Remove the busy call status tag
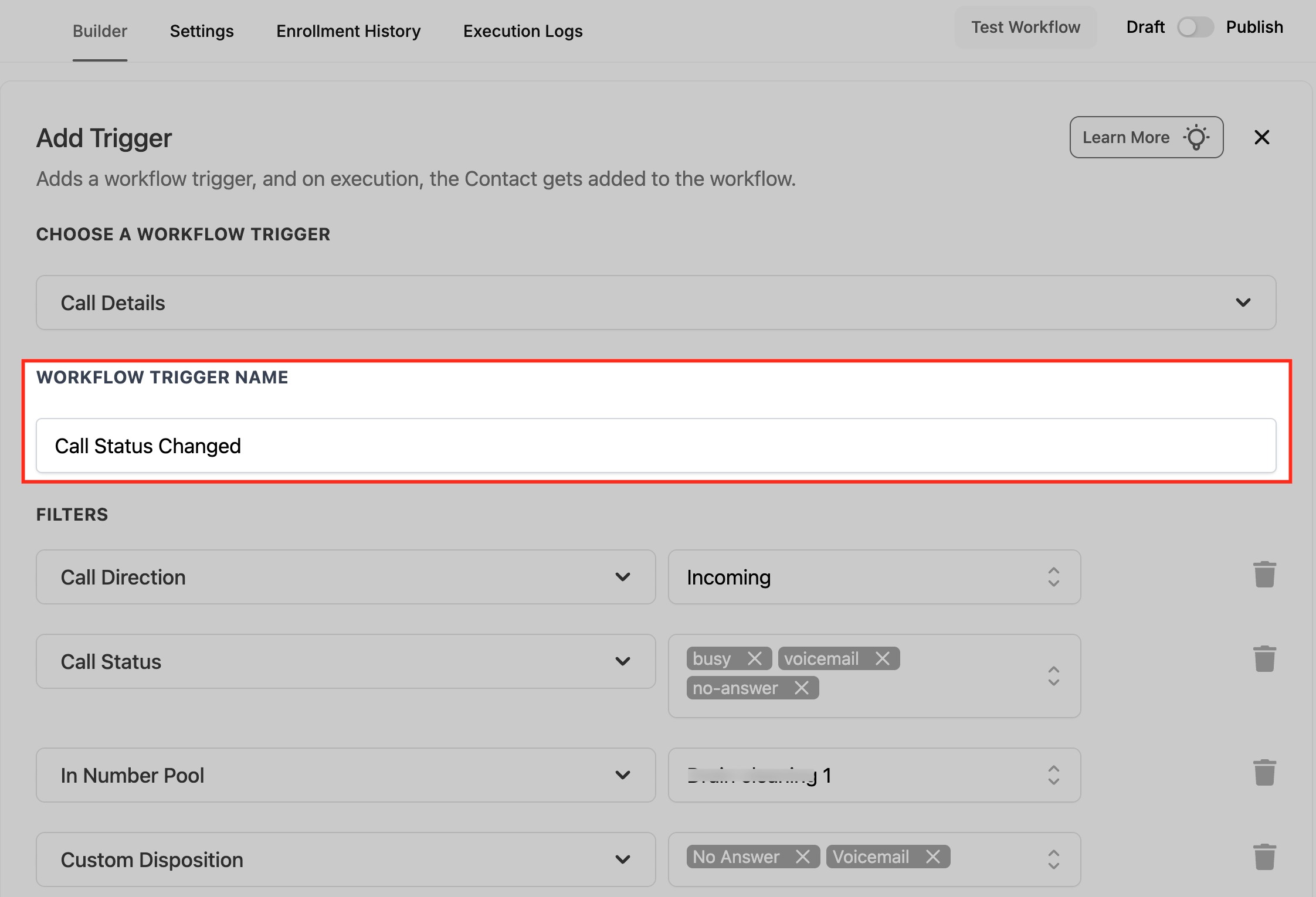Viewport: 1316px width, 897px height. tap(755, 659)
